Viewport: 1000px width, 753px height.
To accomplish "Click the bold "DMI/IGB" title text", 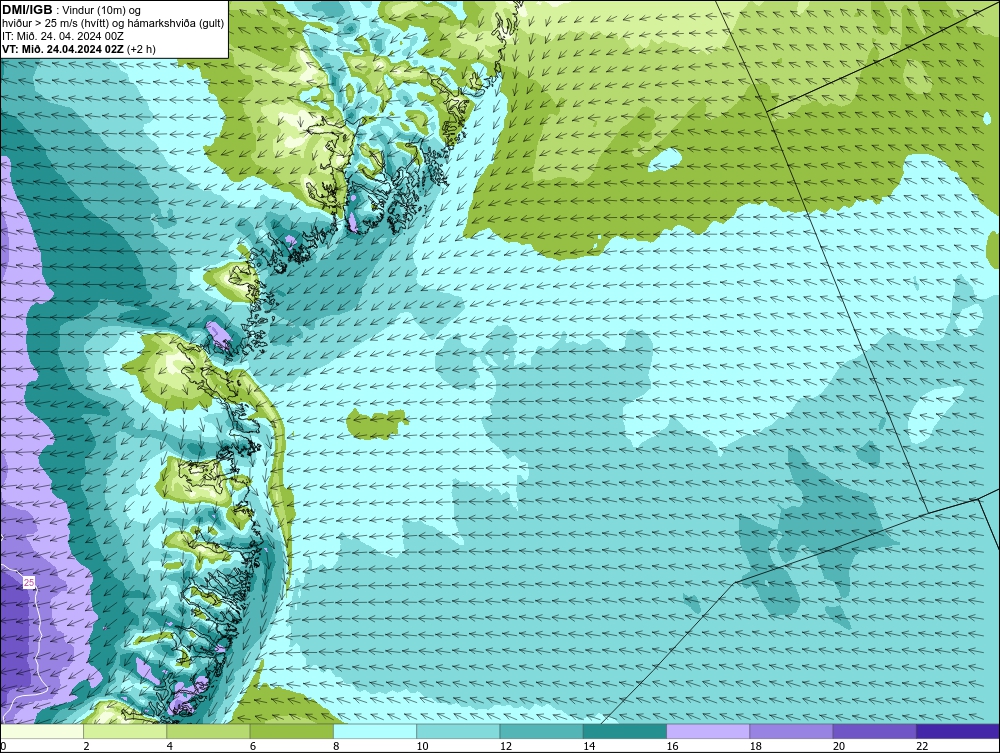I will click(27, 10).
